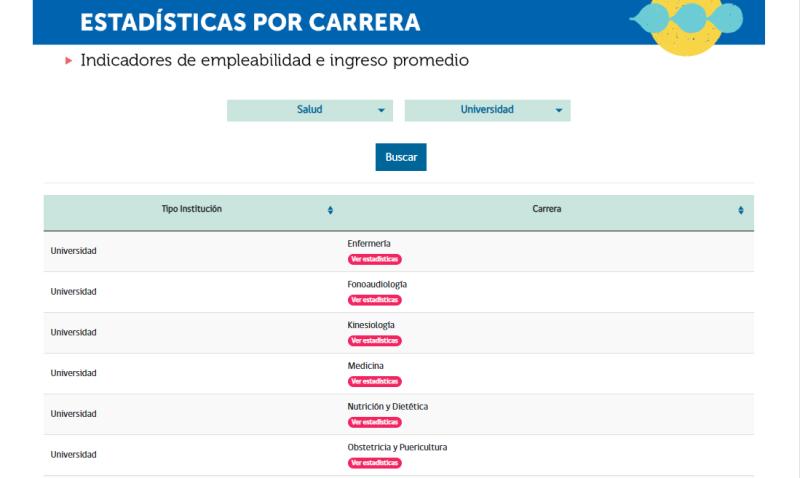View statistics for Nutrición y Dietética
Viewport: 800px width, 478px height.
[375, 422]
